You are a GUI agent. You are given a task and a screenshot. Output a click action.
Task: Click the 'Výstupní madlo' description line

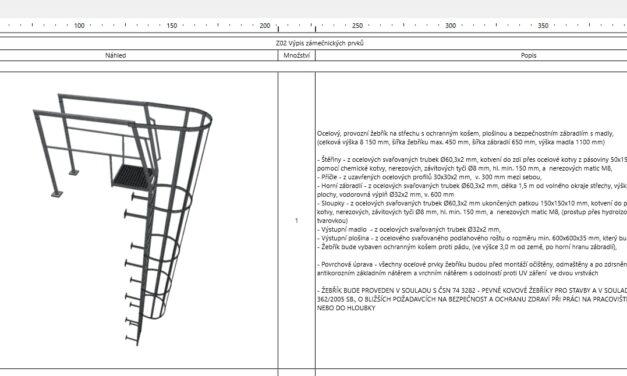[x=409, y=229]
